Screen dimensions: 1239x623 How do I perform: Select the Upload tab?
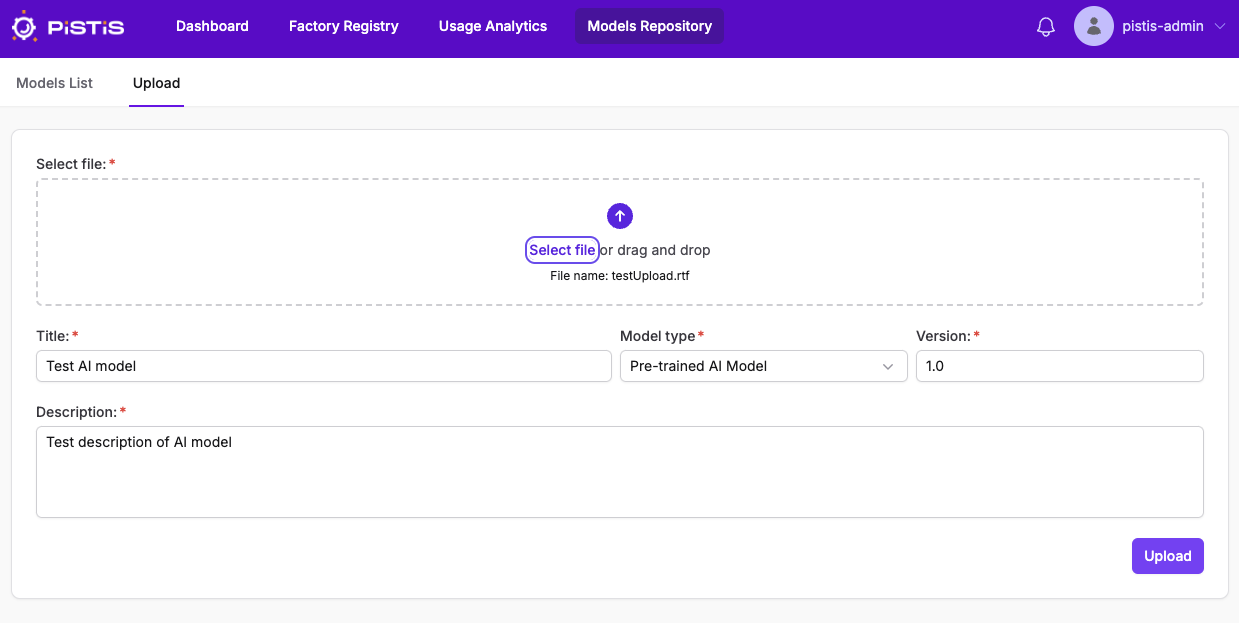[156, 83]
